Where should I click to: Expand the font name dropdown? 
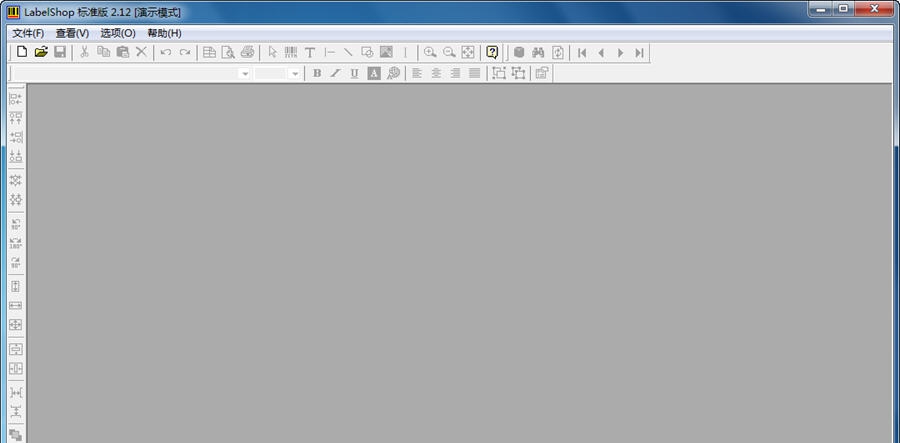[245, 73]
